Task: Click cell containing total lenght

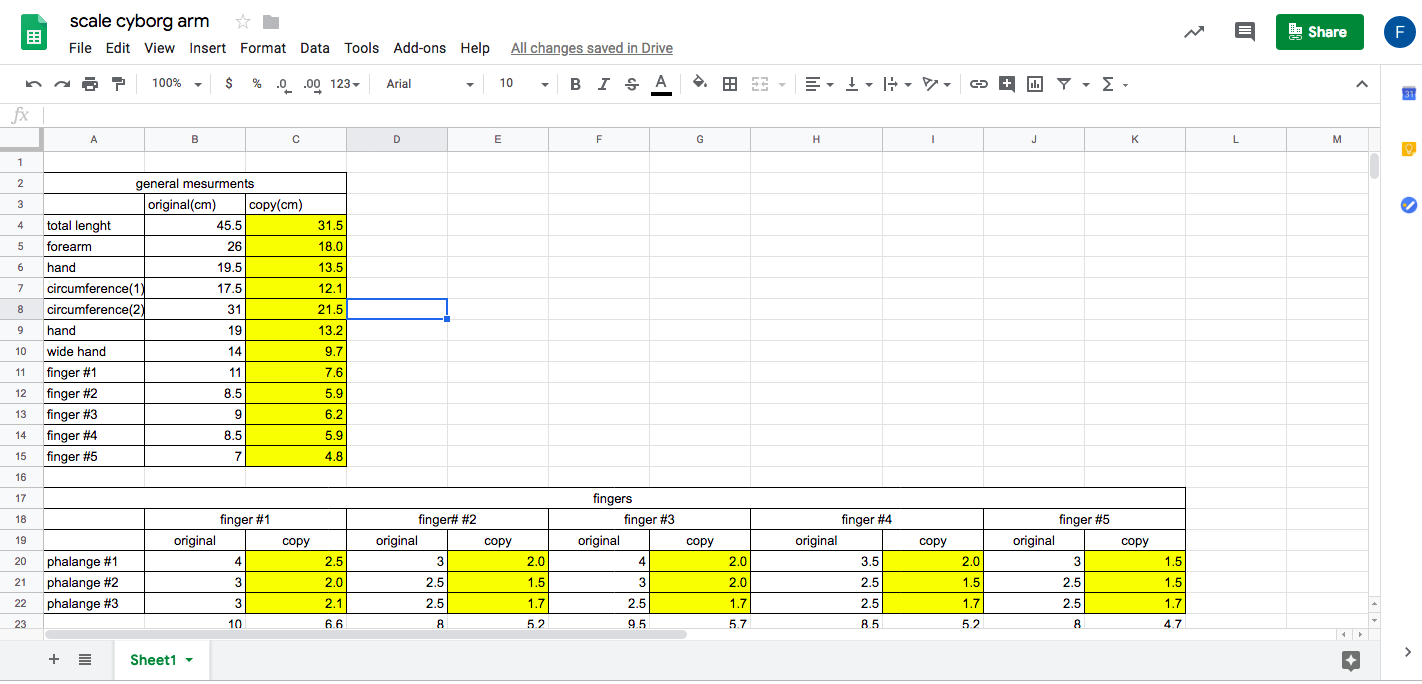Action: click(94, 225)
